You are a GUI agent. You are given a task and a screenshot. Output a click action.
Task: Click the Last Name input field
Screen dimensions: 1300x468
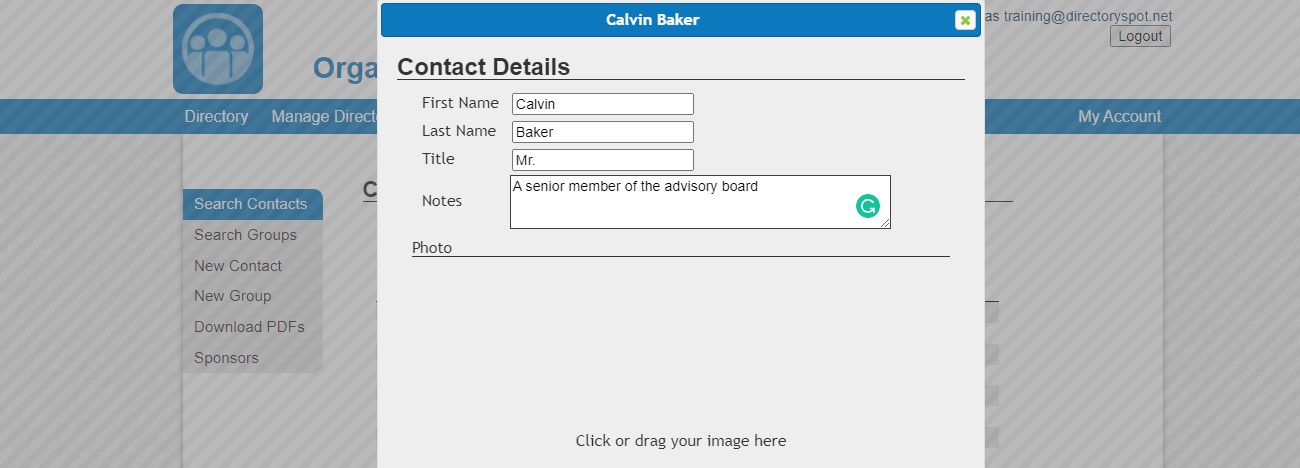602,132
